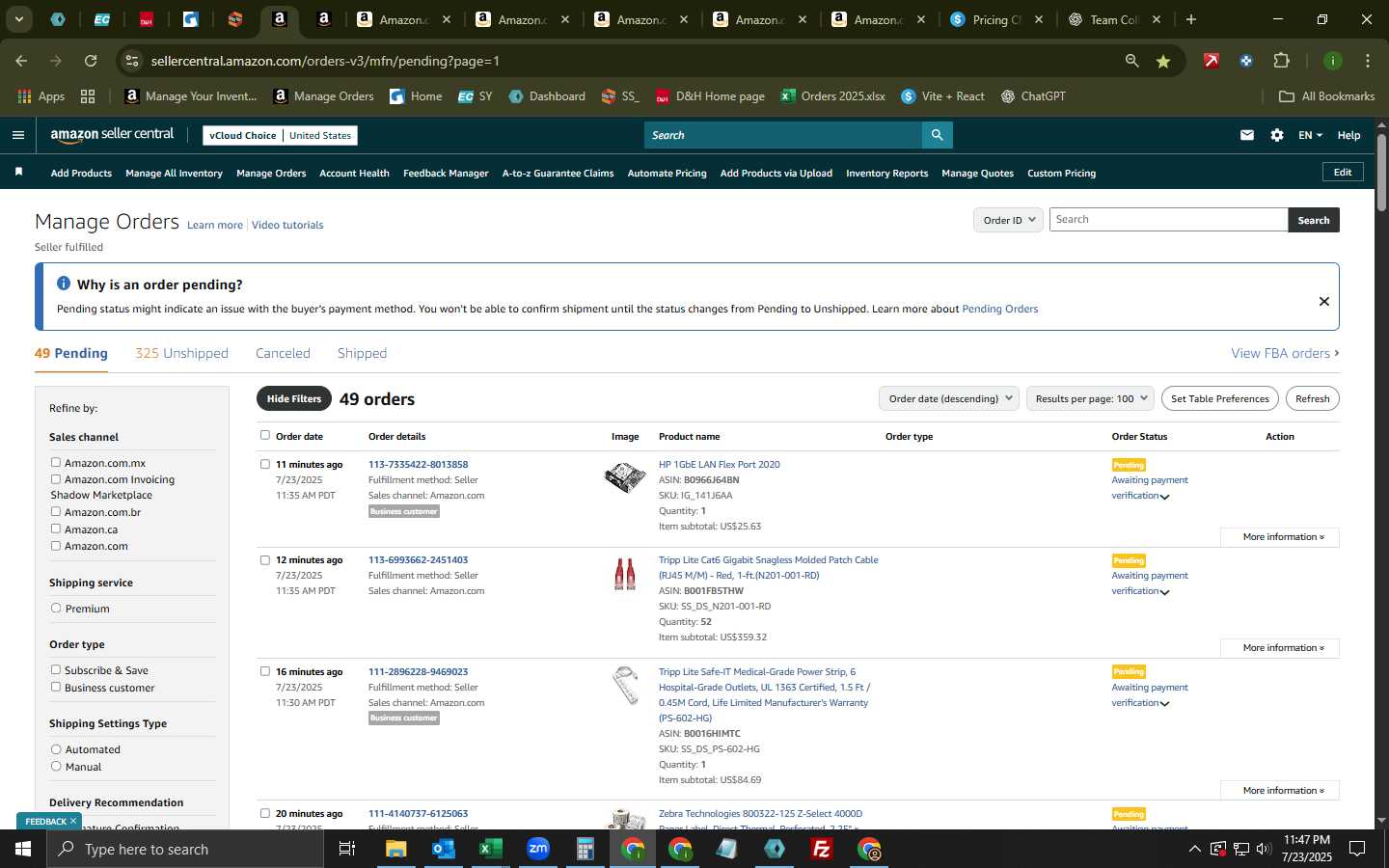This screenshot has width=1389, height=868.
Task: Reload the page with browser refresh icon
Action: 91,61
